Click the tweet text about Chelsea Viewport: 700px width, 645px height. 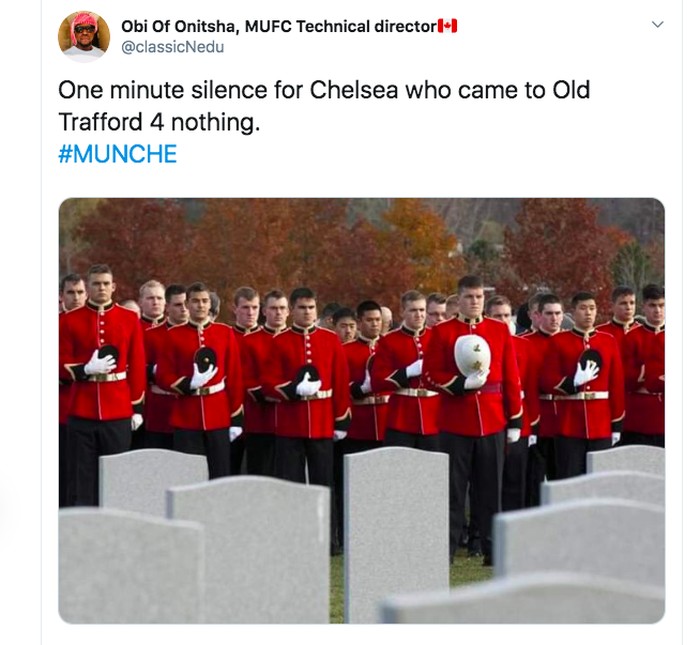[x=324, y=106]
